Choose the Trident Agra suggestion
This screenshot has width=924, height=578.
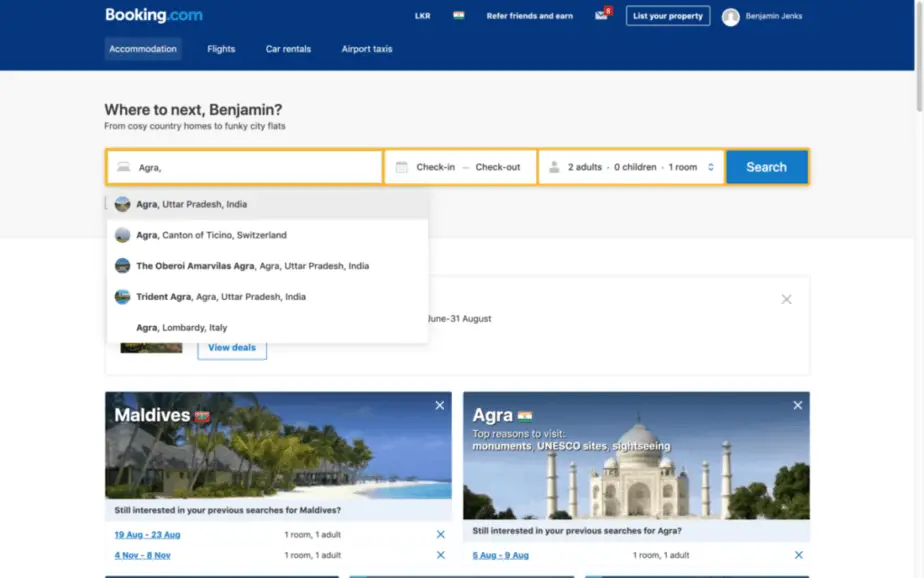[268, 296]
